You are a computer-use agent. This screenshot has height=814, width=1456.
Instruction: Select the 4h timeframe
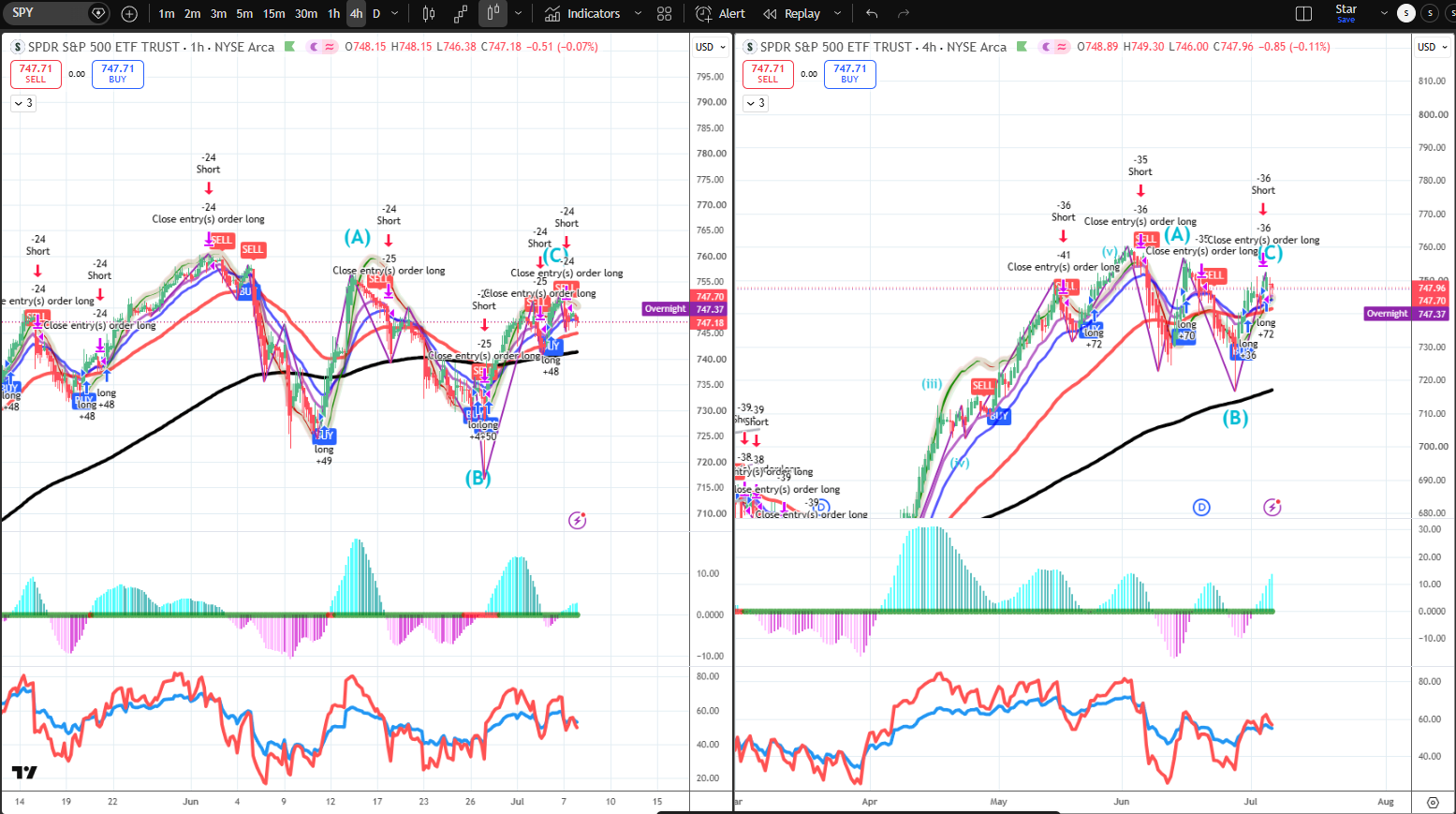[x=356, y=13]
